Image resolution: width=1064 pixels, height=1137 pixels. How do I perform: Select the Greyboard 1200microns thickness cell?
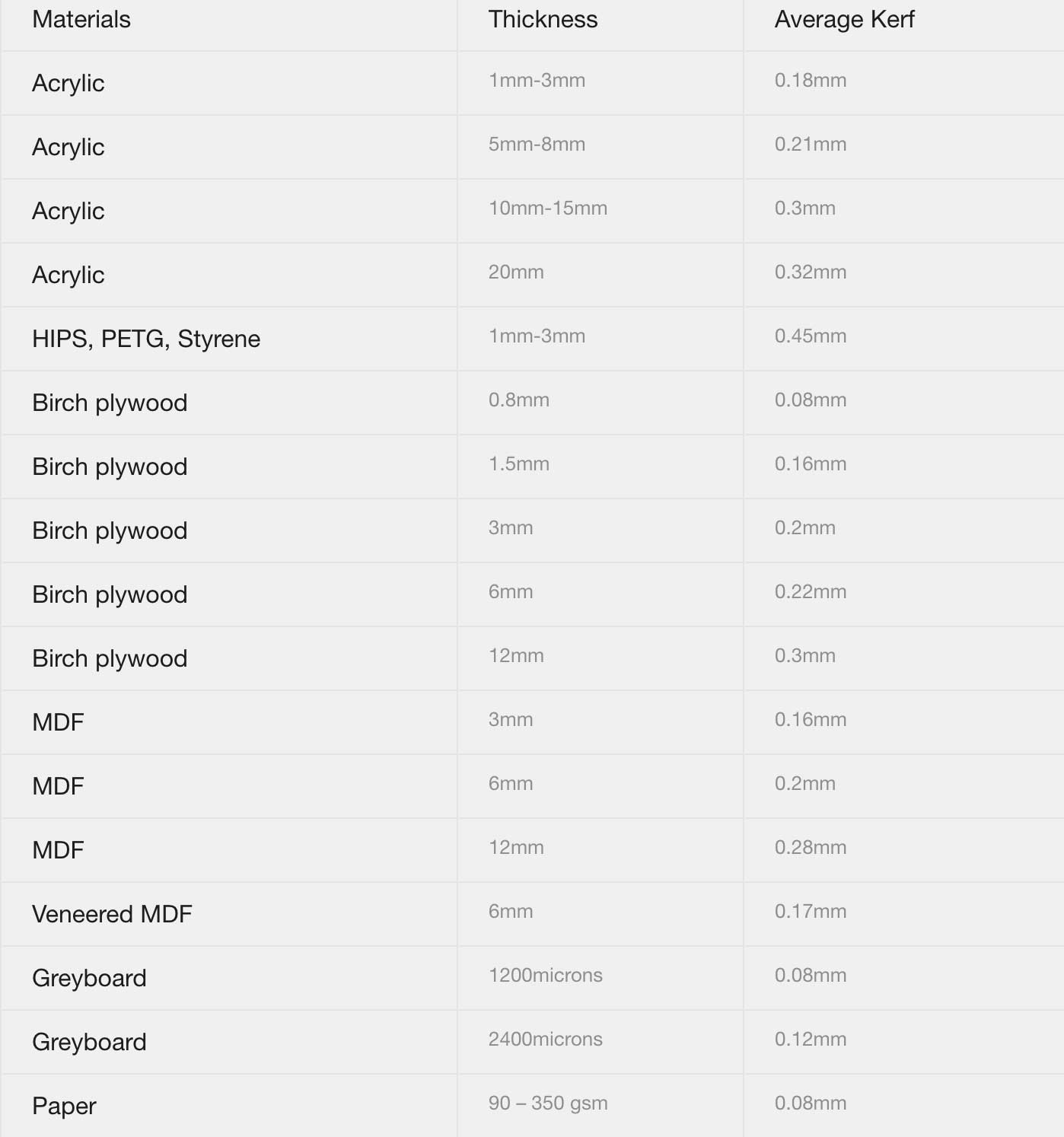(546, 976)
